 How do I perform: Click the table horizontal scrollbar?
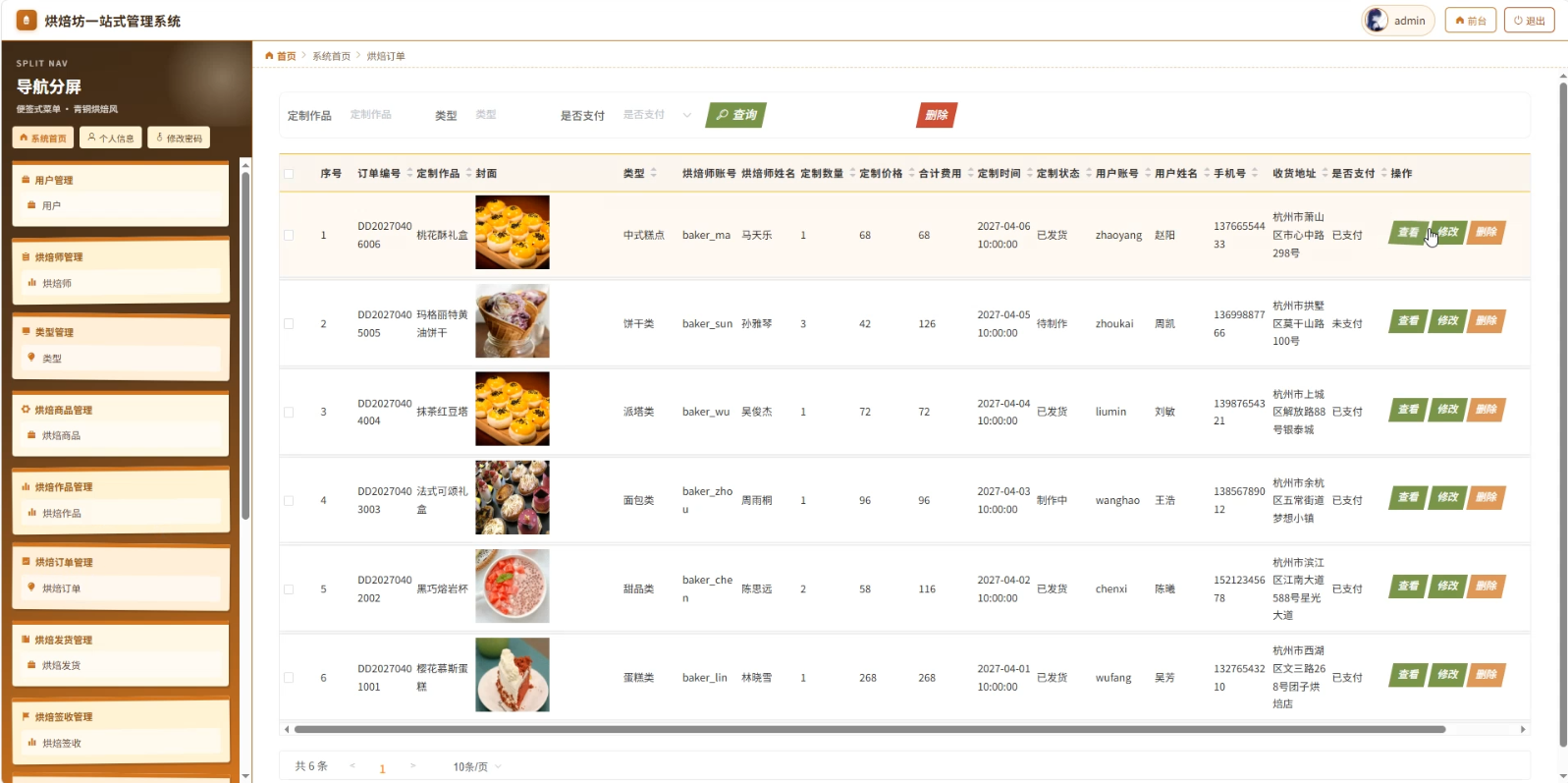[x=870, y=729]
